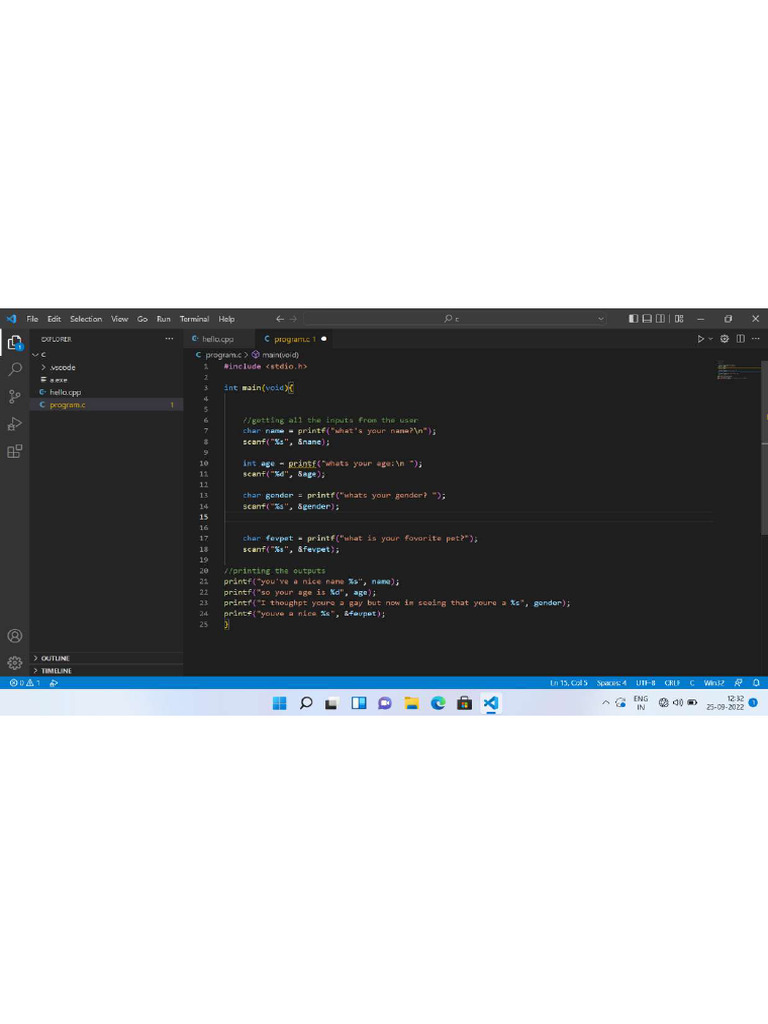Open the Run menu
This screenshot has width=768, height=1024.
tap(163, 319)
